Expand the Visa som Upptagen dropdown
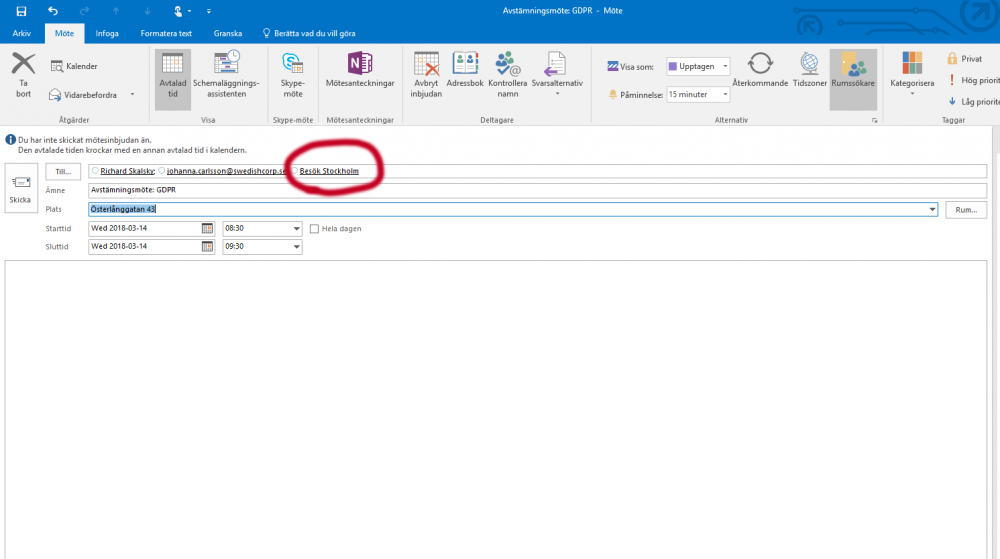Screen dimensions: 1000x559 tap(725, 66)
